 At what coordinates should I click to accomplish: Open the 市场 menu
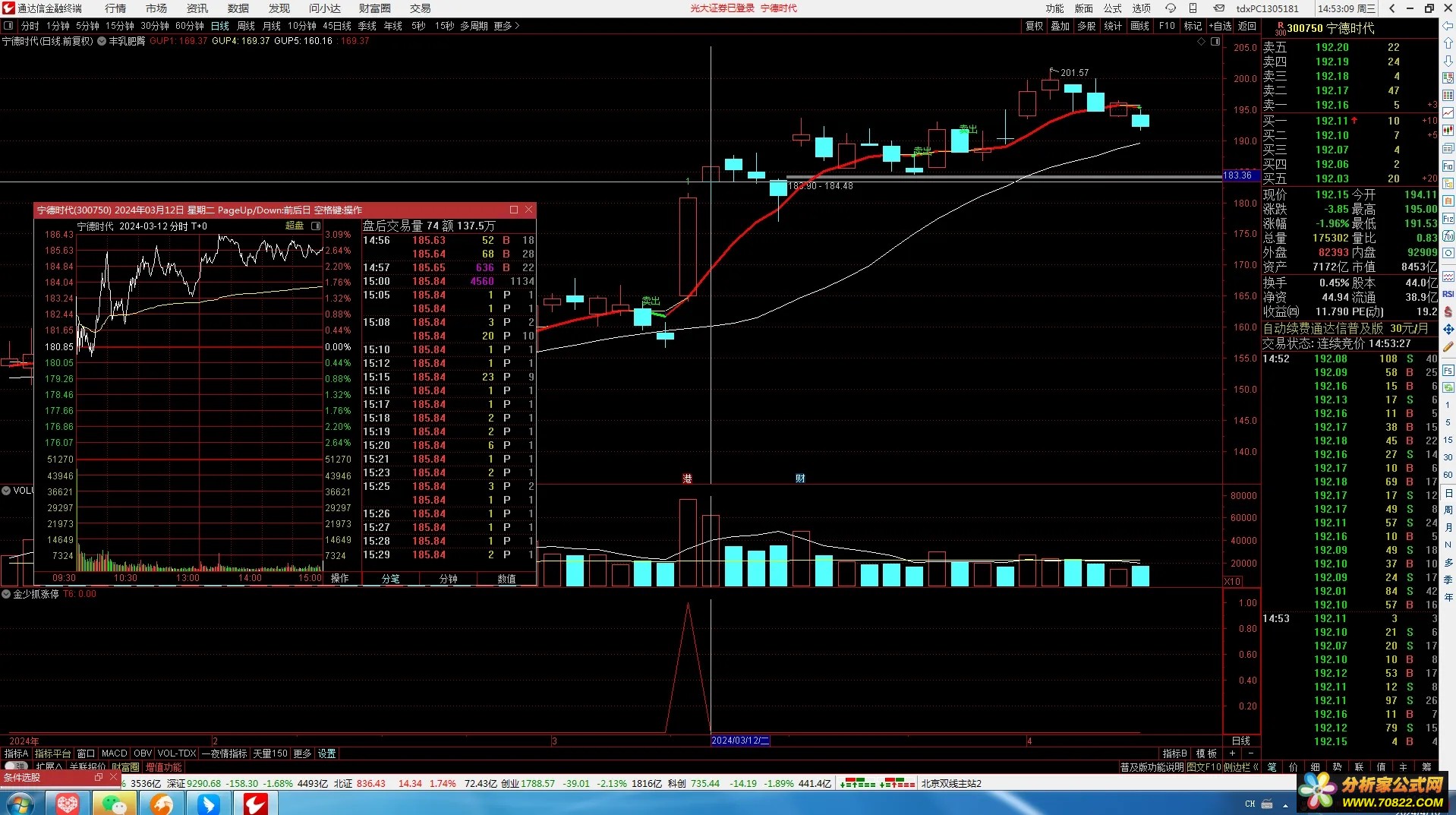(x=156, y=8)
